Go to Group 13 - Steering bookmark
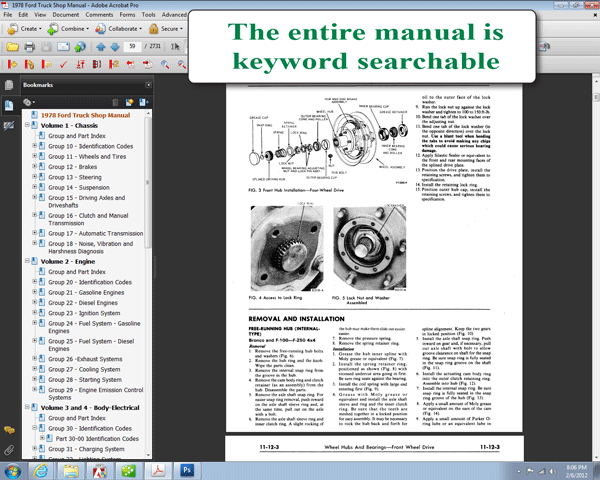600x480 pixels. (x=75, y=177)
